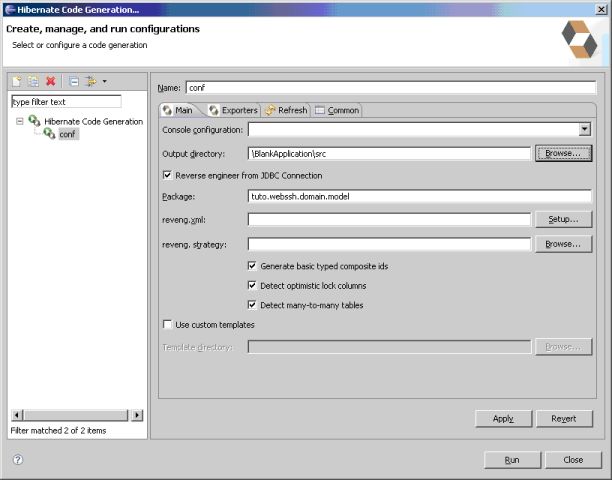This screenshot has width=612, height=480.
Task: Toggle Generate basic typed composite ids
Action: (x=252, y=266)
